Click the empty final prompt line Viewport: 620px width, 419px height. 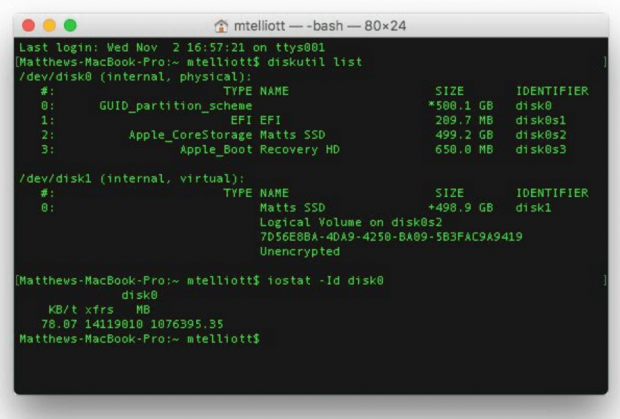(300, 339)
